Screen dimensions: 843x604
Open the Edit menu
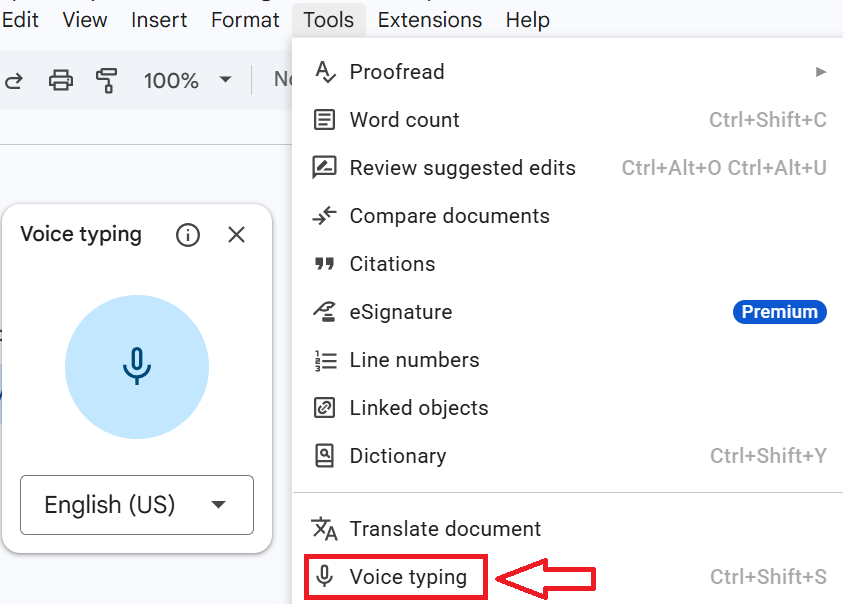[x=20, y=20]
